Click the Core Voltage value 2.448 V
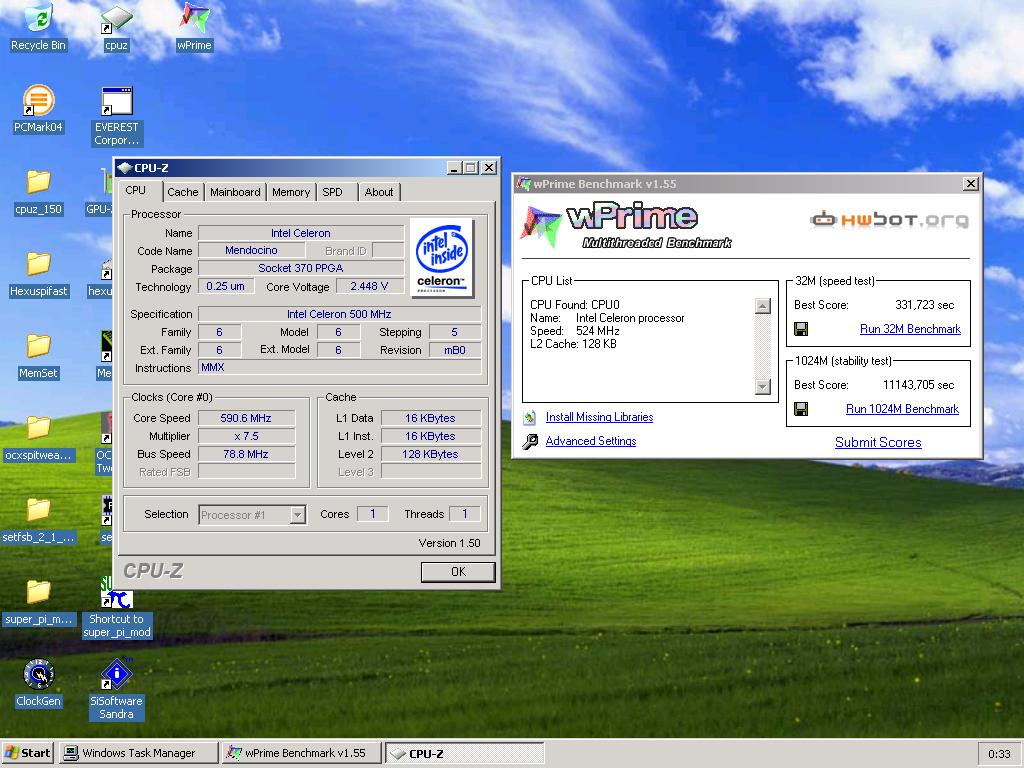 (369, 286)
